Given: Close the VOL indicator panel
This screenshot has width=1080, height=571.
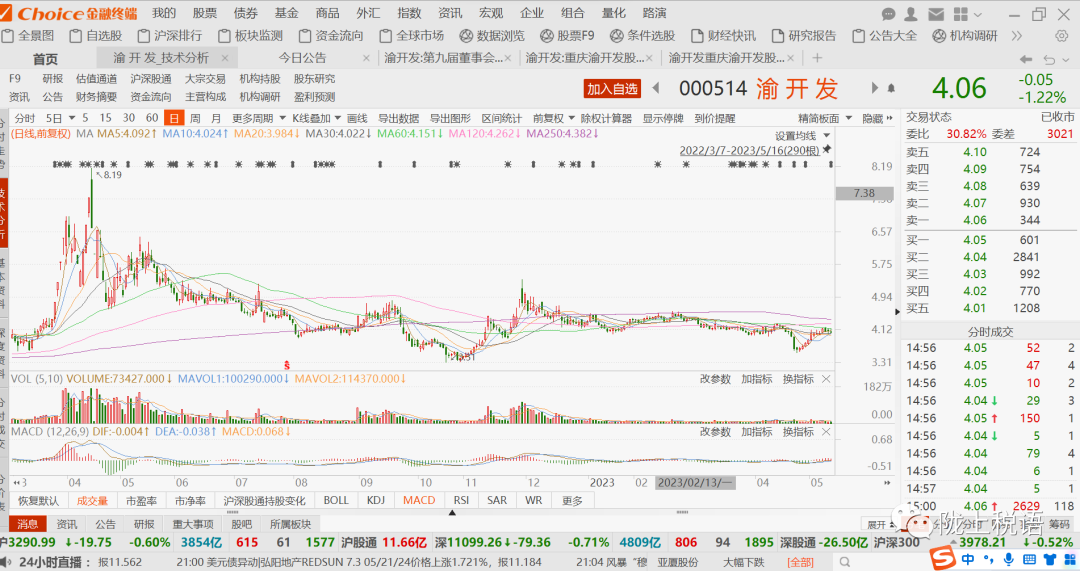Looking at the screenshot, I should pyautogui.click(x=826, y=380).
